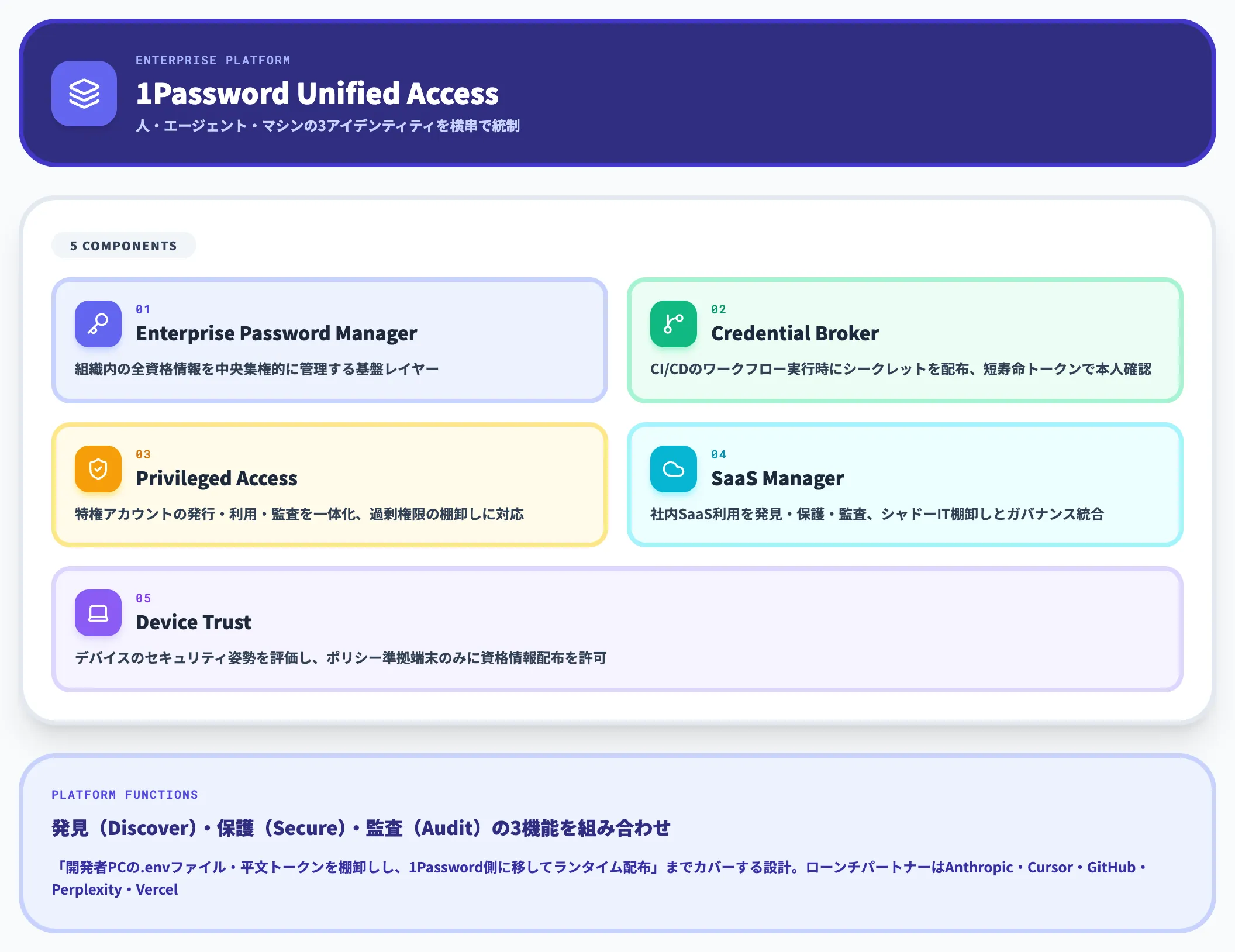Click the green branch icon for Credential Broker
The image size is (1235, 952).
674,324
